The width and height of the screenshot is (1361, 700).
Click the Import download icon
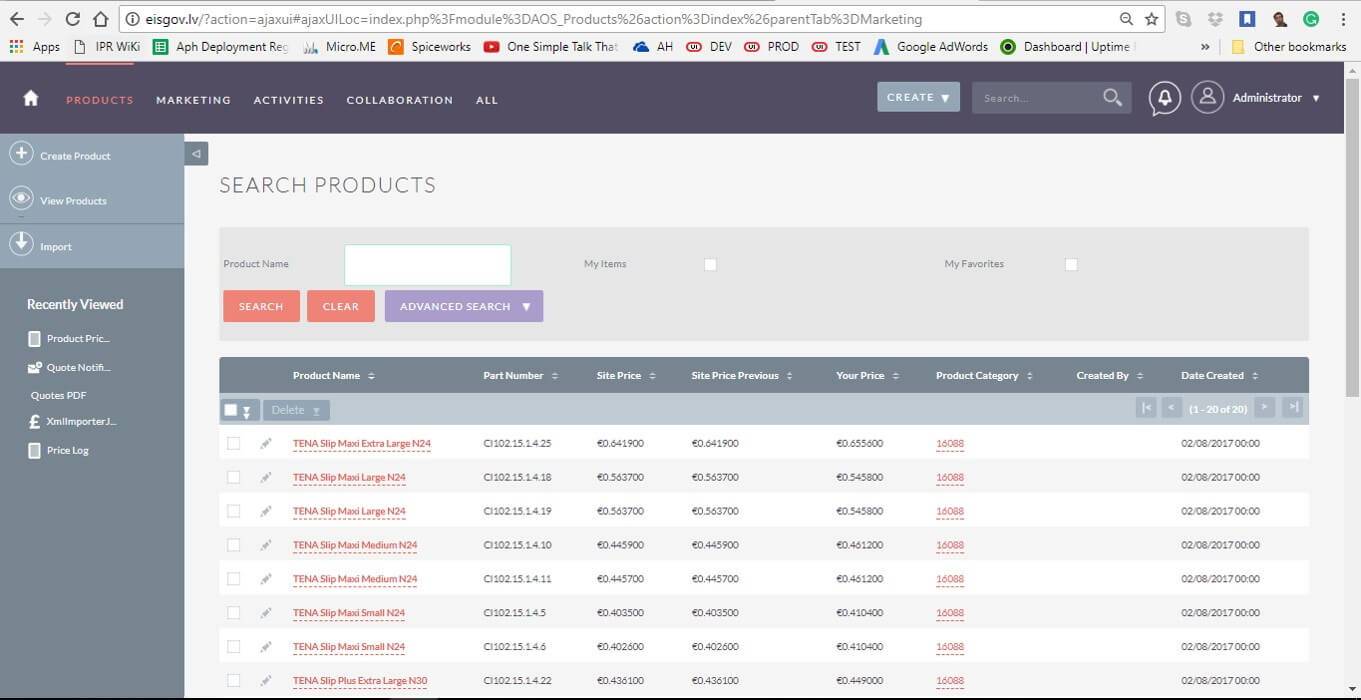(21, 244)
